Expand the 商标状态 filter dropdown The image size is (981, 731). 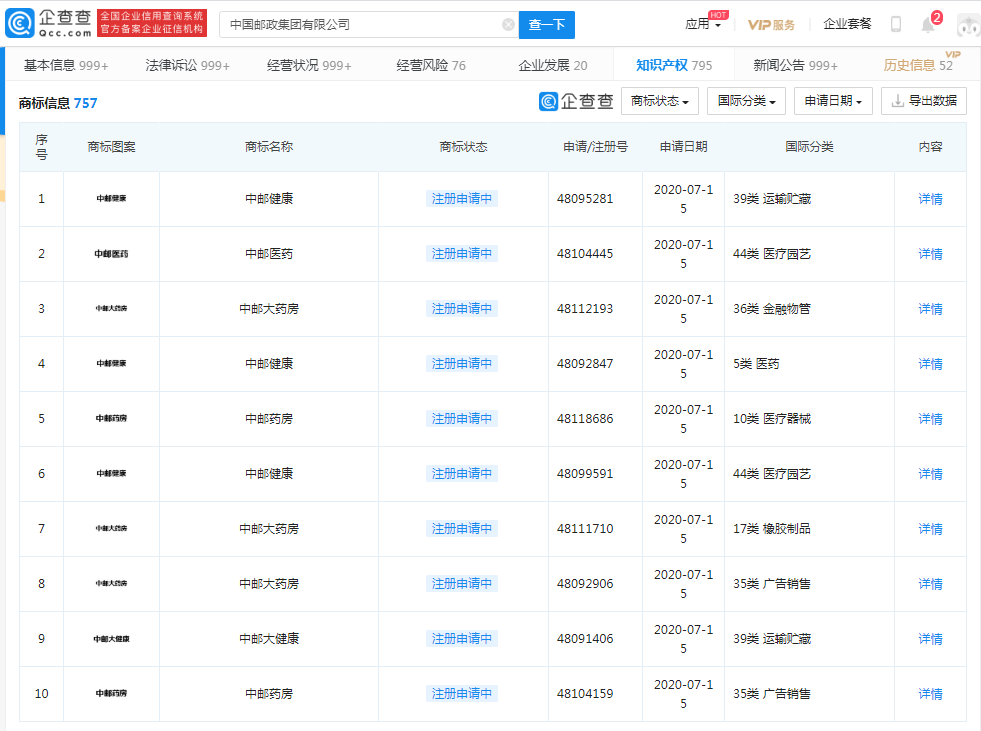tap(659, 101)
